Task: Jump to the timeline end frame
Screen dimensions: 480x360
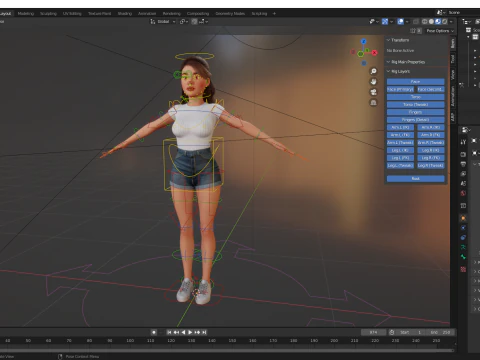Action: point(204,332)
